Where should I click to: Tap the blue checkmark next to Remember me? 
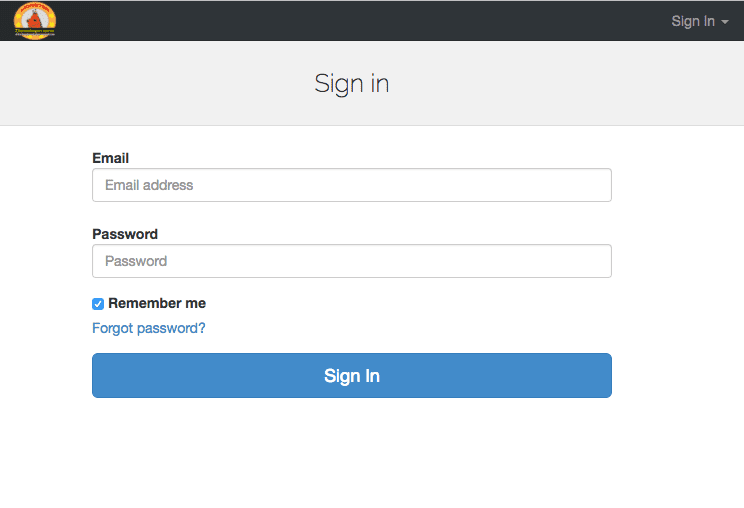click(x=98, y=304)
